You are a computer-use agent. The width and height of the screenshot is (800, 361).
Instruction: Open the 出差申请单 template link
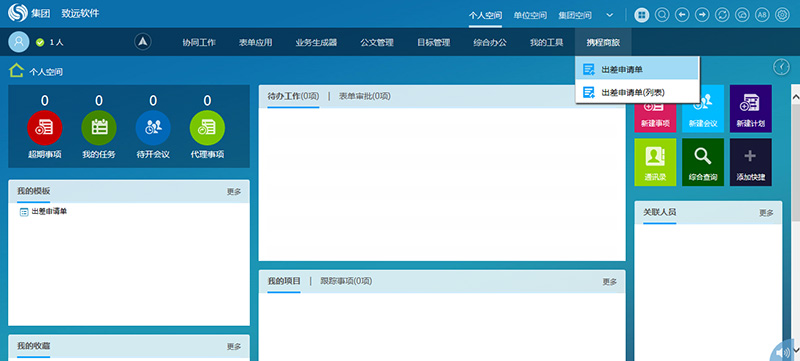49,211
